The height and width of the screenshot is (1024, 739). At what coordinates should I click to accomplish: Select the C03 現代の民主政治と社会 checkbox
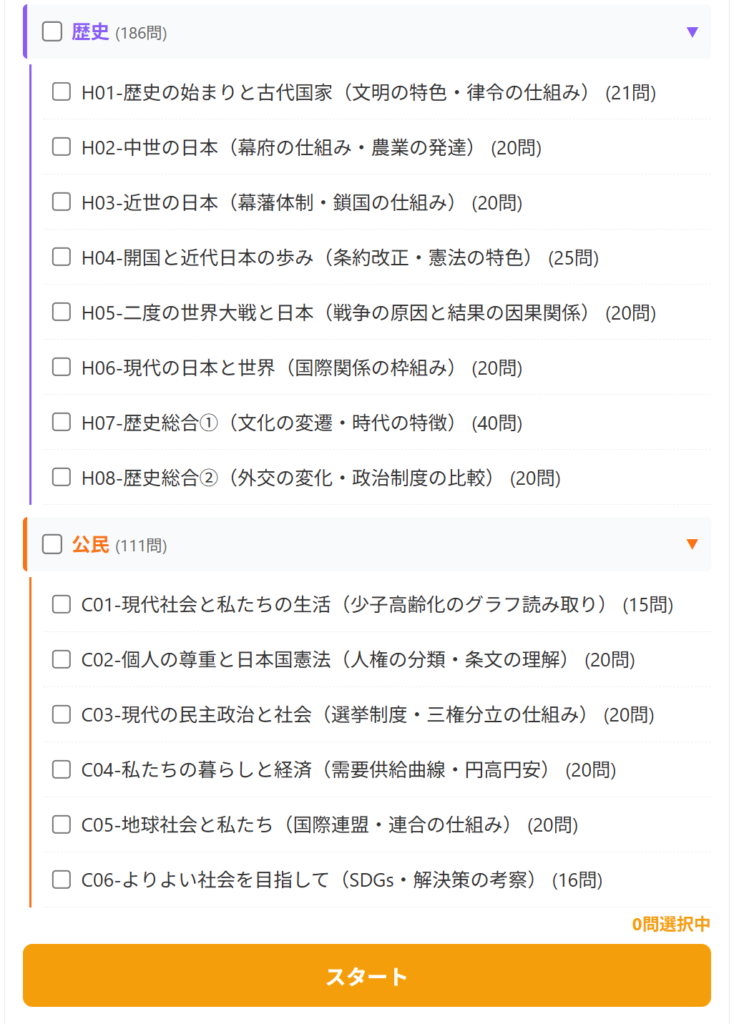[61, 714]
